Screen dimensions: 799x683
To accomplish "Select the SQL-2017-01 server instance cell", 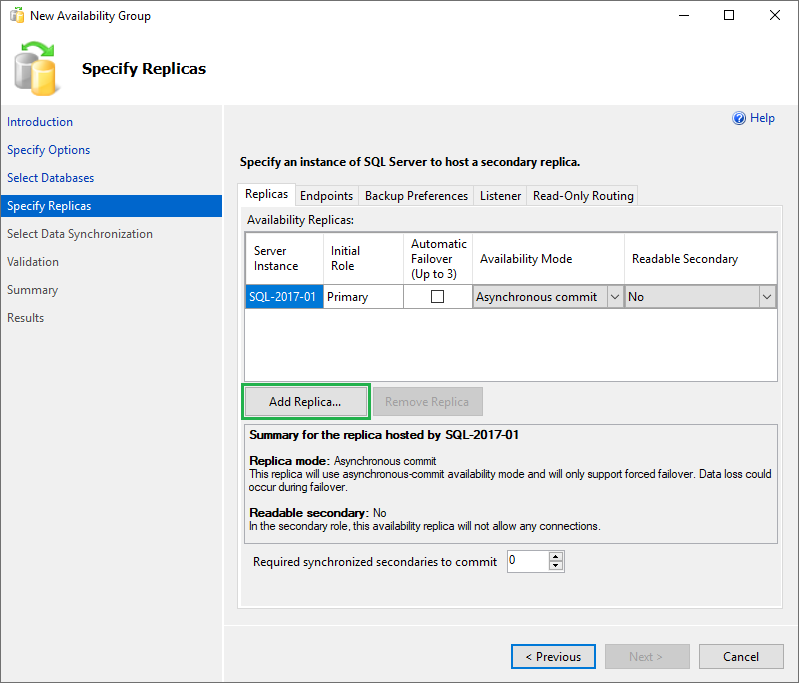I will coord(284,297).
